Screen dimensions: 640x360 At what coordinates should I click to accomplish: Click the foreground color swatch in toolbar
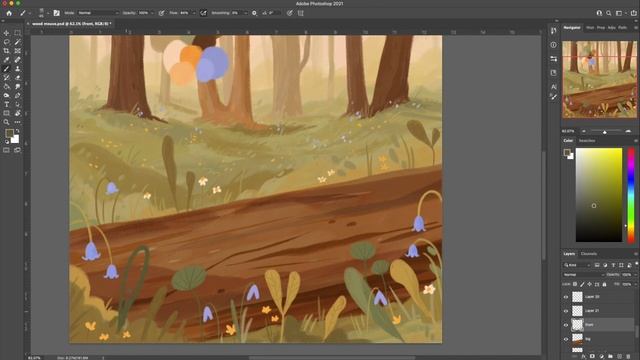click(9, 133)
